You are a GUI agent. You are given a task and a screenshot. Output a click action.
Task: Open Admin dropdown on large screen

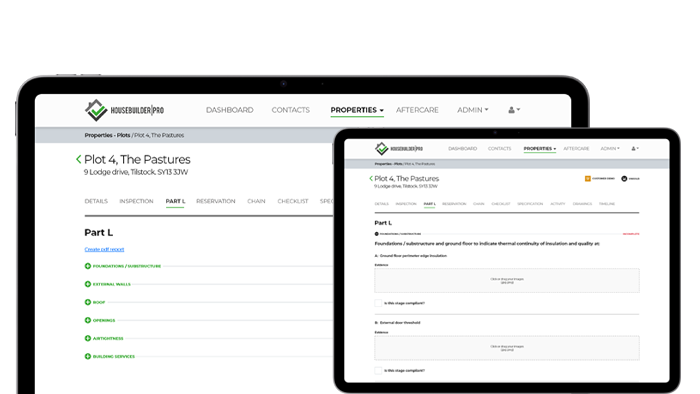pos(472,110)
